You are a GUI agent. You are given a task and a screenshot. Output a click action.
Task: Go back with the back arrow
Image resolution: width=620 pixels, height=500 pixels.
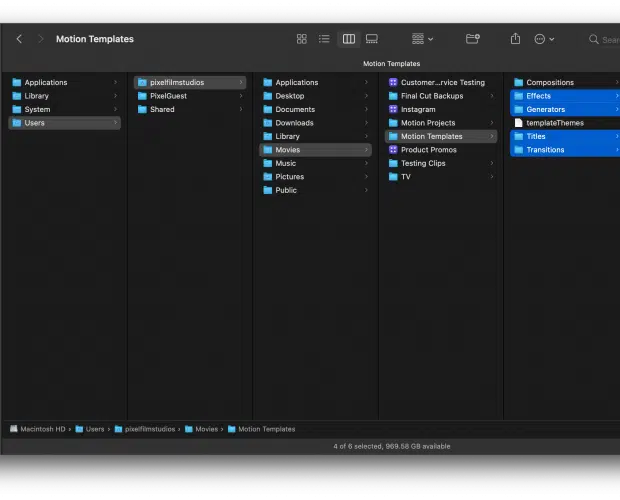[x=19, y=39]
